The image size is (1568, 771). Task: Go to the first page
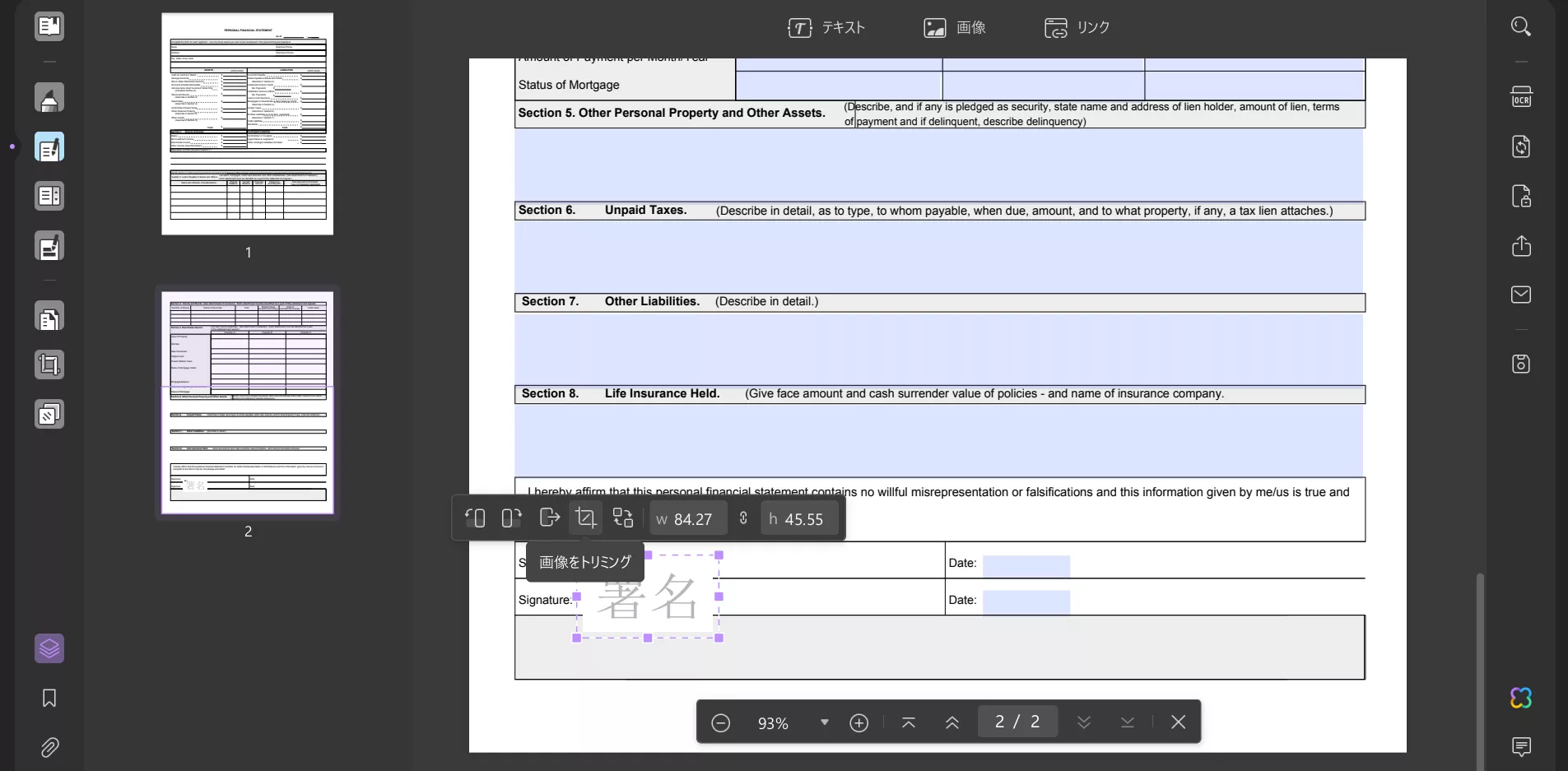tap(909, 722)
